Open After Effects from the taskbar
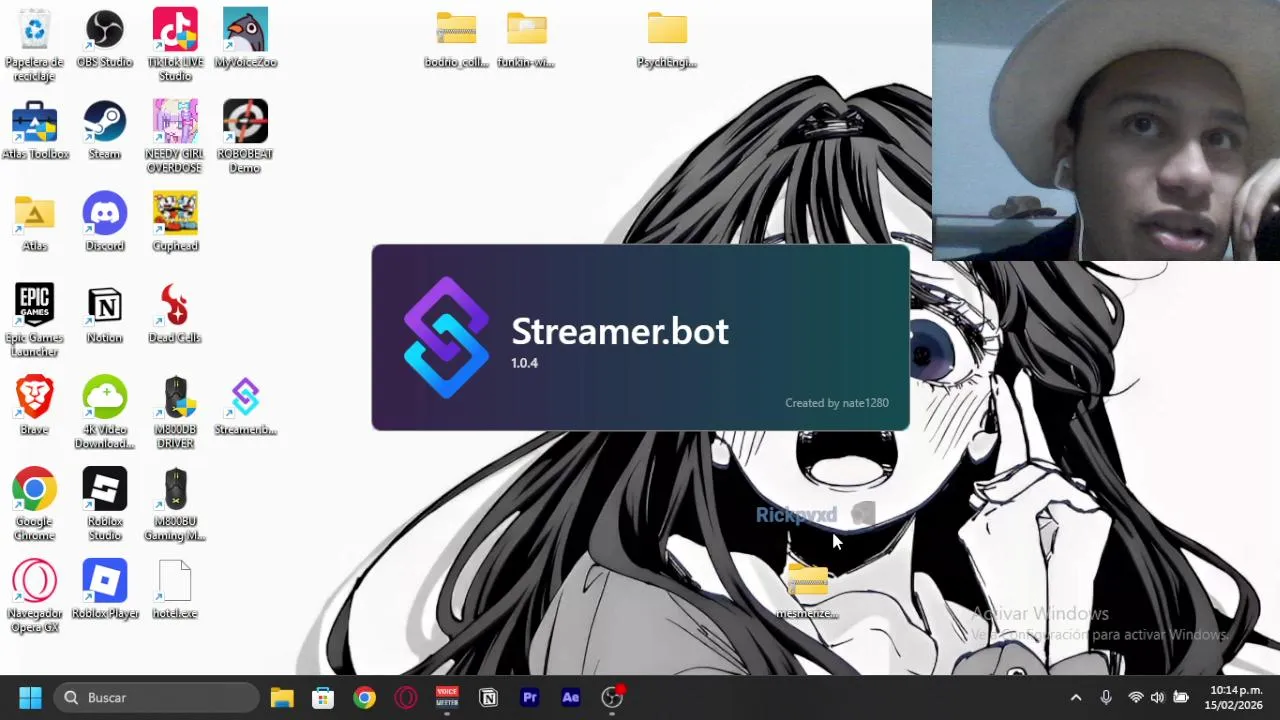Screen dimensions: 1280x720 [571, 697]
